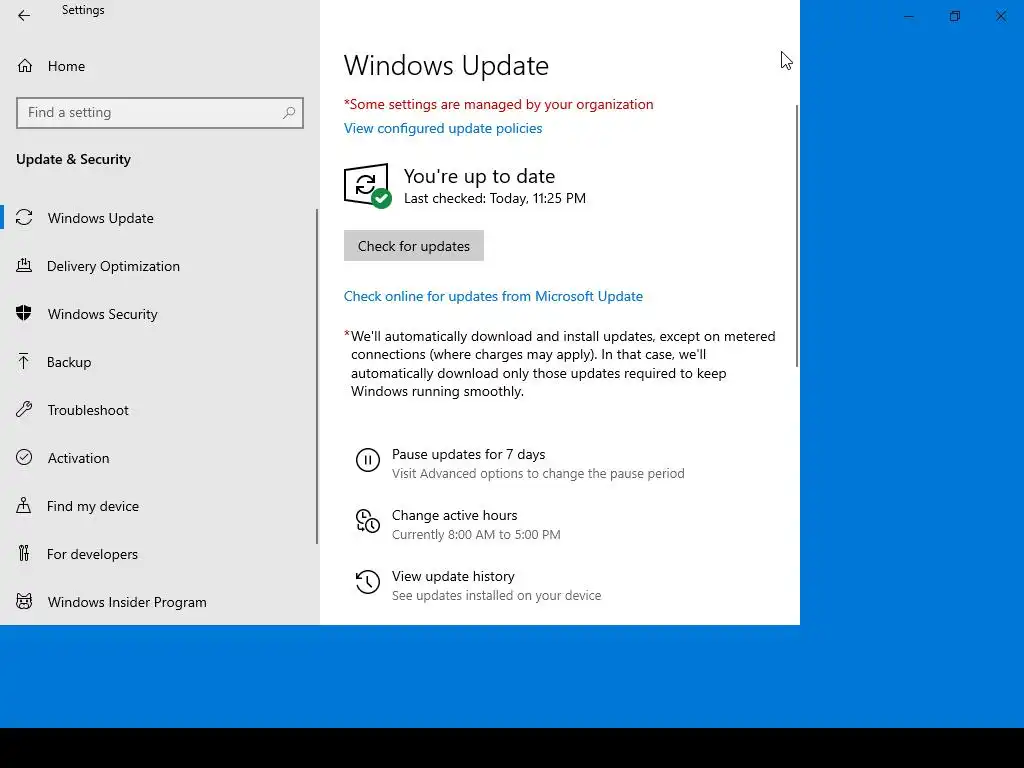The width and height of the screenshot is (1024, 768).
Task: Click the Backup upward arrow icon
Action: click(x=24, y=362)
